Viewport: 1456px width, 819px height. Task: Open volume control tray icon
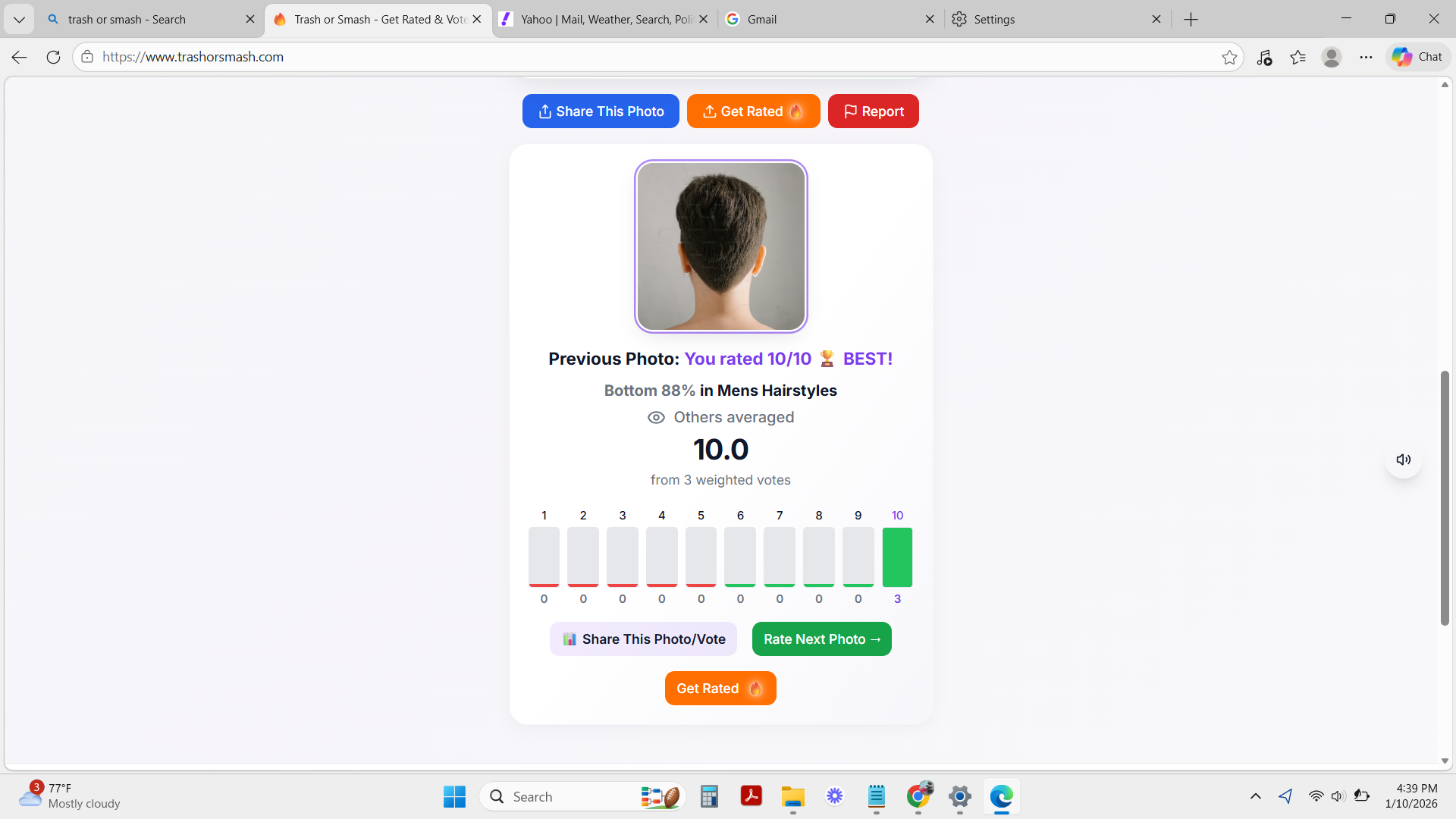1338,796
